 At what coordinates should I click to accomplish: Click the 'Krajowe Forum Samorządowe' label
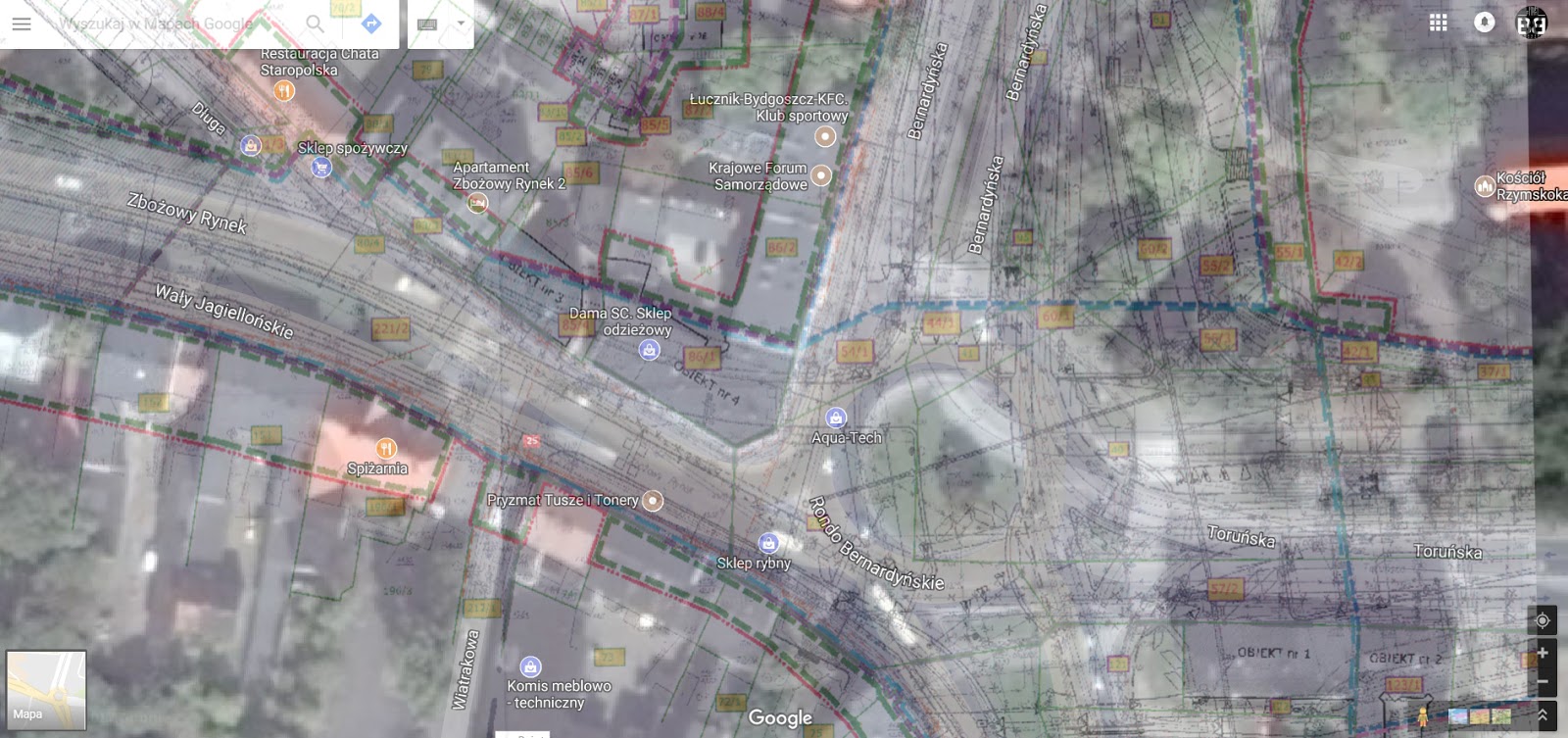759,176
